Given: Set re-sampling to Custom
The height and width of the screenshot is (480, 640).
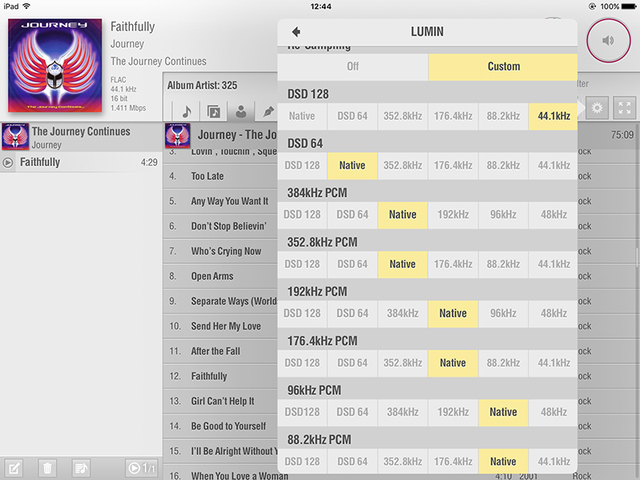Looking at the screenshot, I should pyautogui.click(x=503, y=67).
